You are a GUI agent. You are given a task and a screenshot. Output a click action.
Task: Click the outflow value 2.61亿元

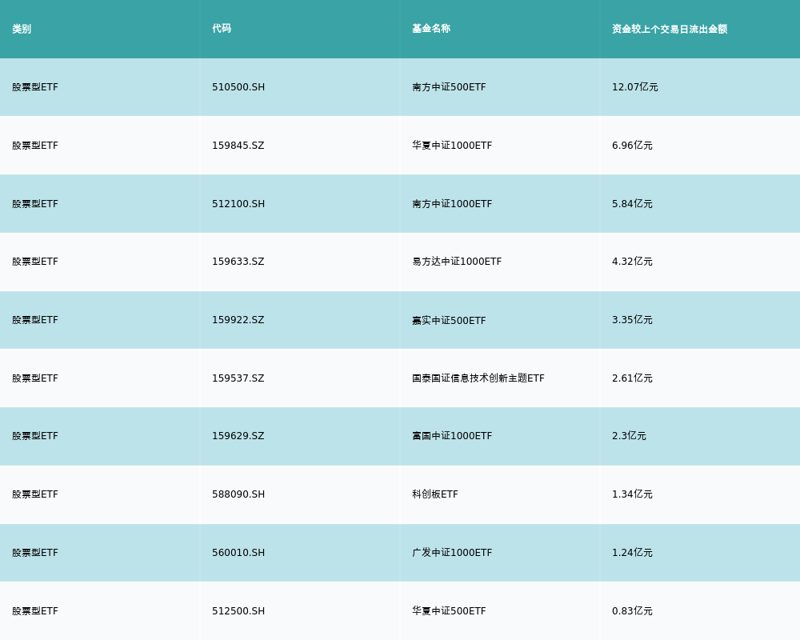(x=632, y=378)
